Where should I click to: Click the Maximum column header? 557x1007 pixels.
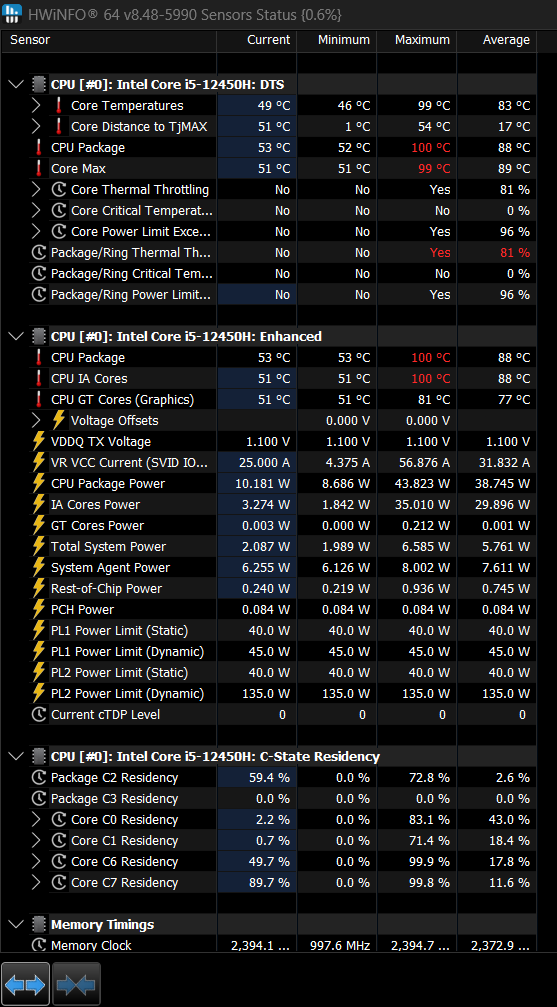coord(417,40)
